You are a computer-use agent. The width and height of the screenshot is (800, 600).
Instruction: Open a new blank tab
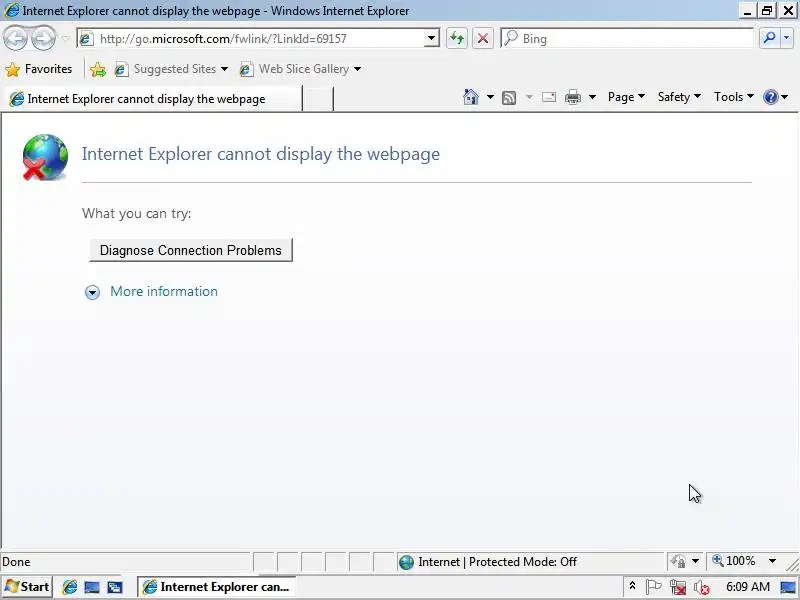tap(318, 99)
